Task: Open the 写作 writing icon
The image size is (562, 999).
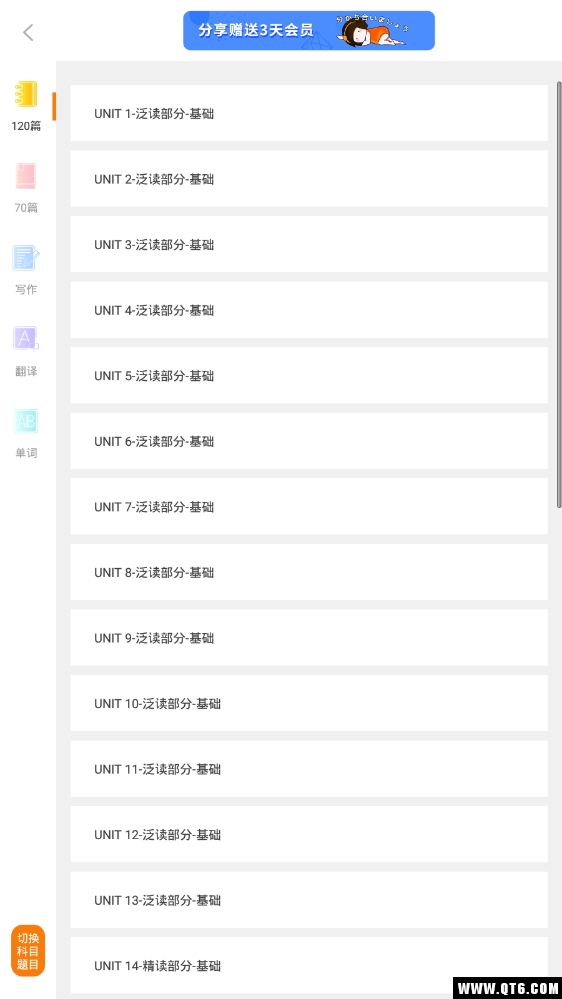Action: pos(26,258)
